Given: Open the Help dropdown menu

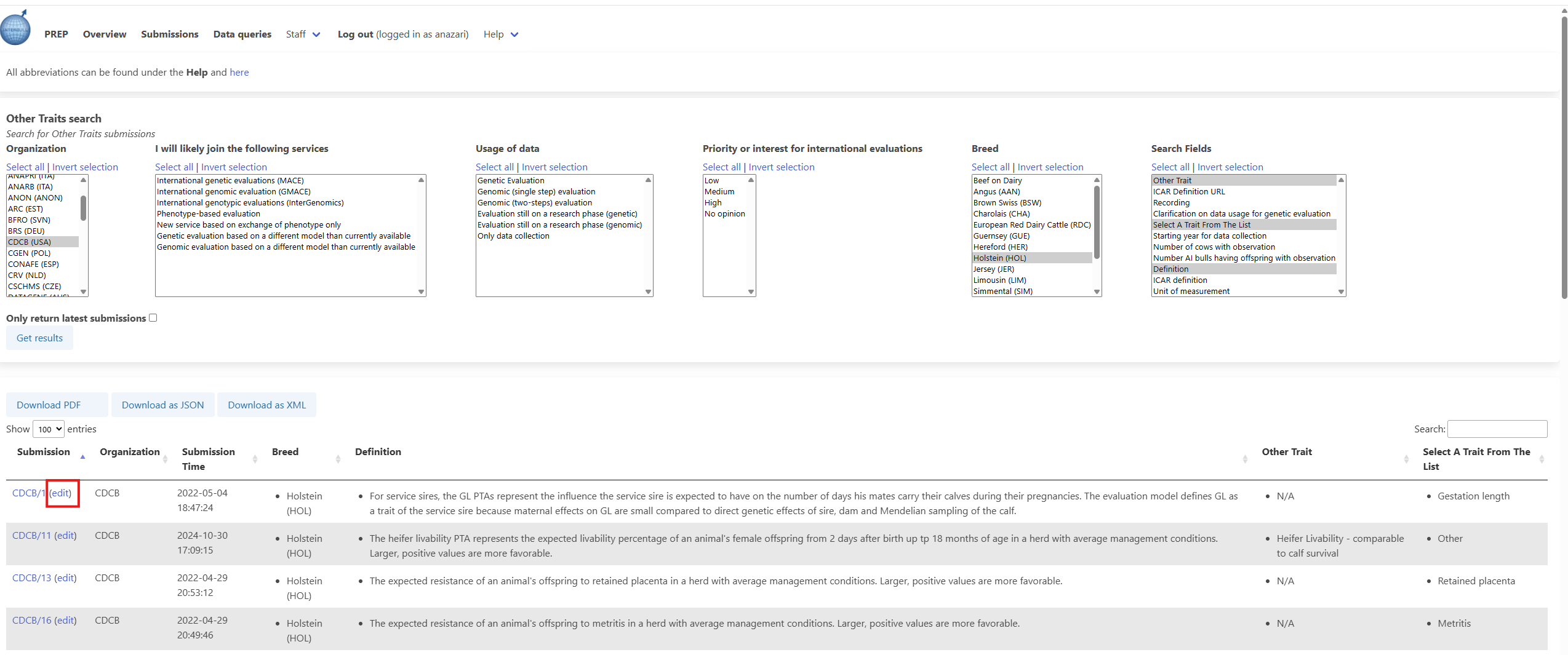Looking at the screenshot, I should click(501, 34).
